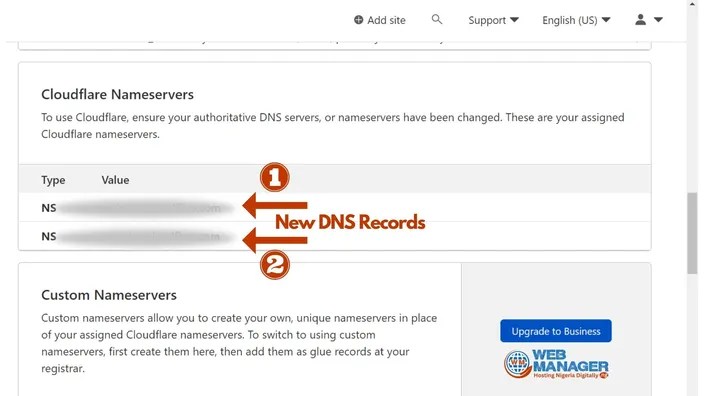Click the Custom Nameservers heading

109,295
